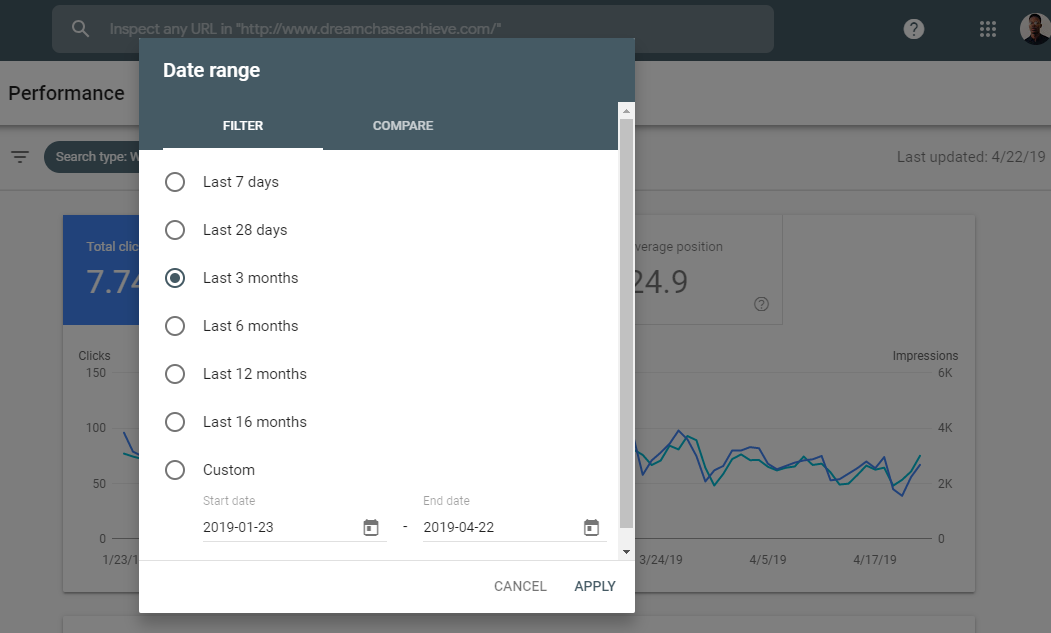Click the help question mark icon

914,28
